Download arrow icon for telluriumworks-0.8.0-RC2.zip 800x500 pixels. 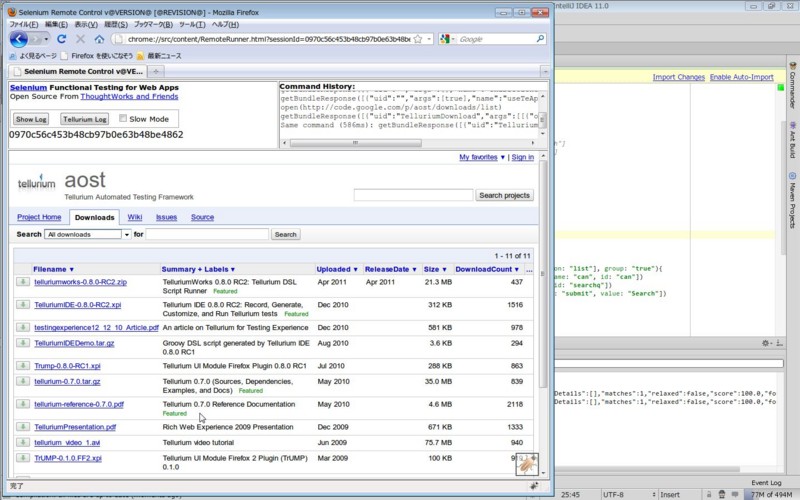[x=22, y=282]
